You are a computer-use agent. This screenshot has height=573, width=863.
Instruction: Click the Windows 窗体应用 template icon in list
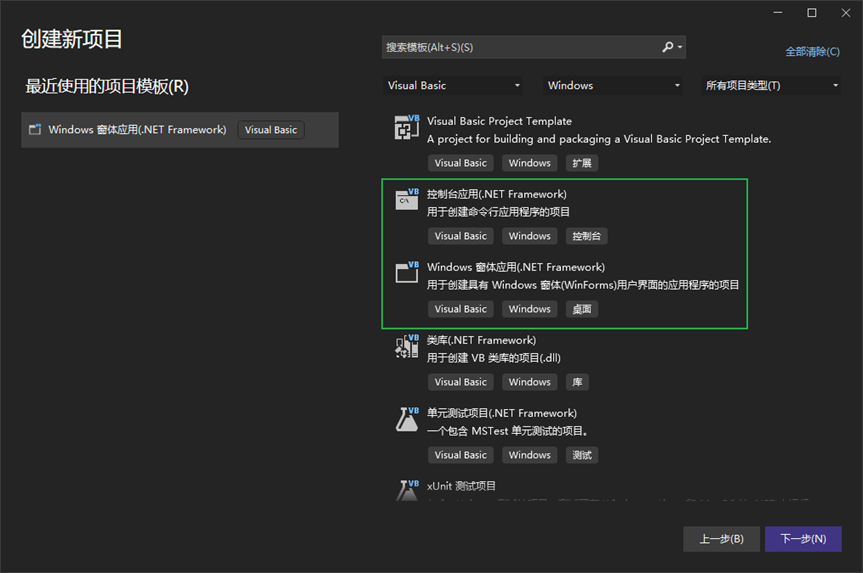tap(407, 272)
